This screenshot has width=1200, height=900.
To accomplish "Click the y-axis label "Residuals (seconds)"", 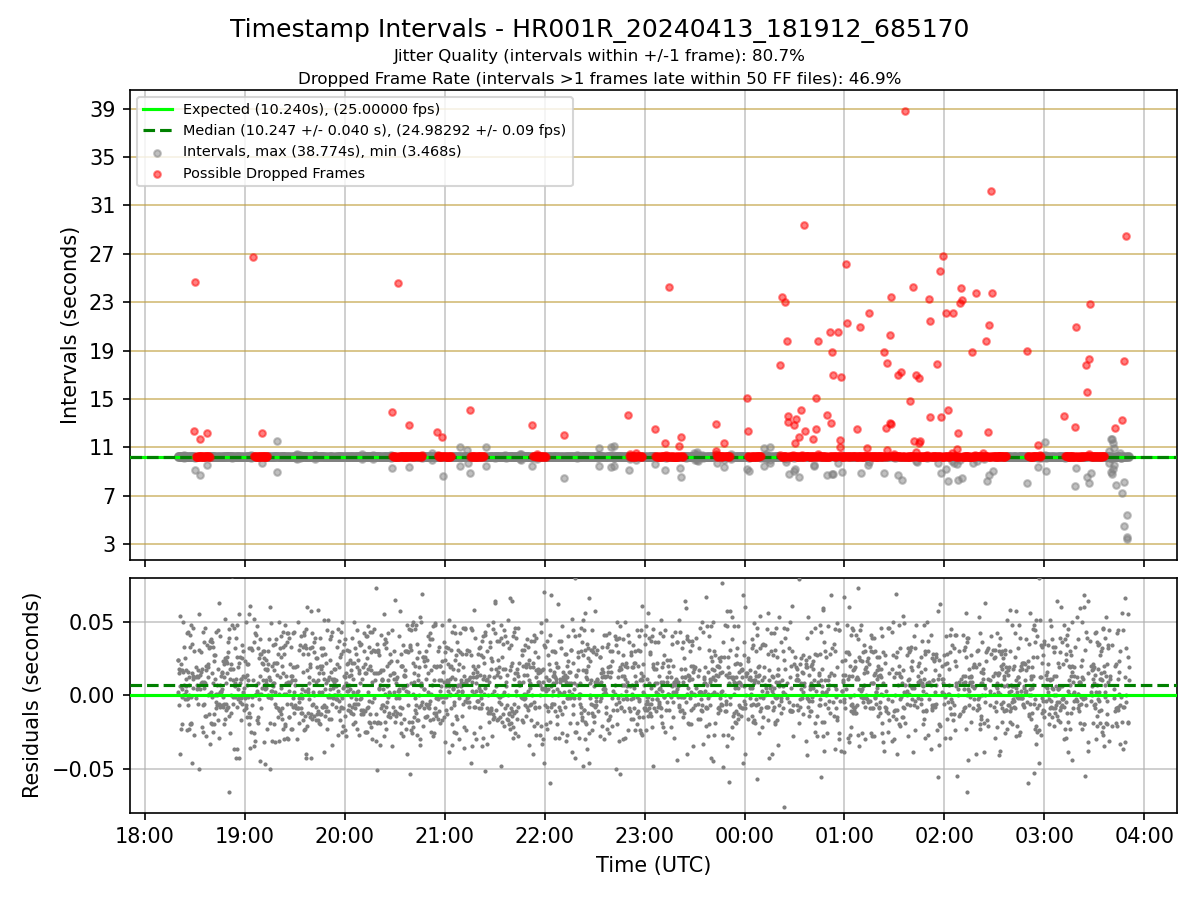I will tap(32, 695).
